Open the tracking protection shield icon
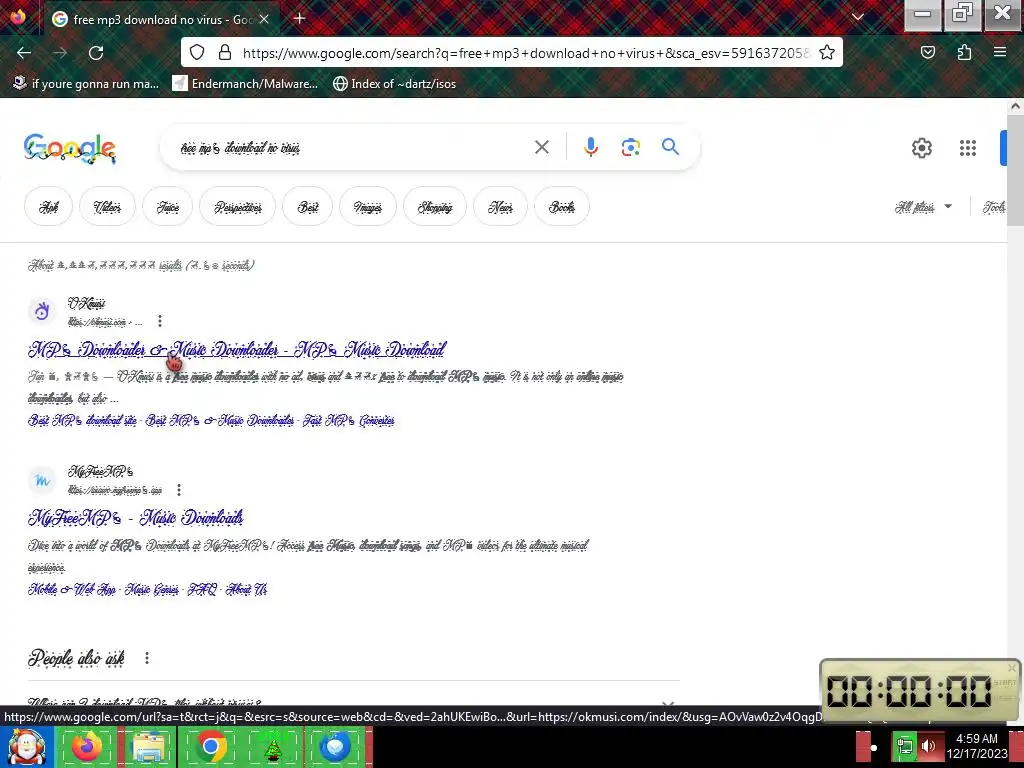The width and height of the screenshot is (1024, 768). [x=197, y=52]
